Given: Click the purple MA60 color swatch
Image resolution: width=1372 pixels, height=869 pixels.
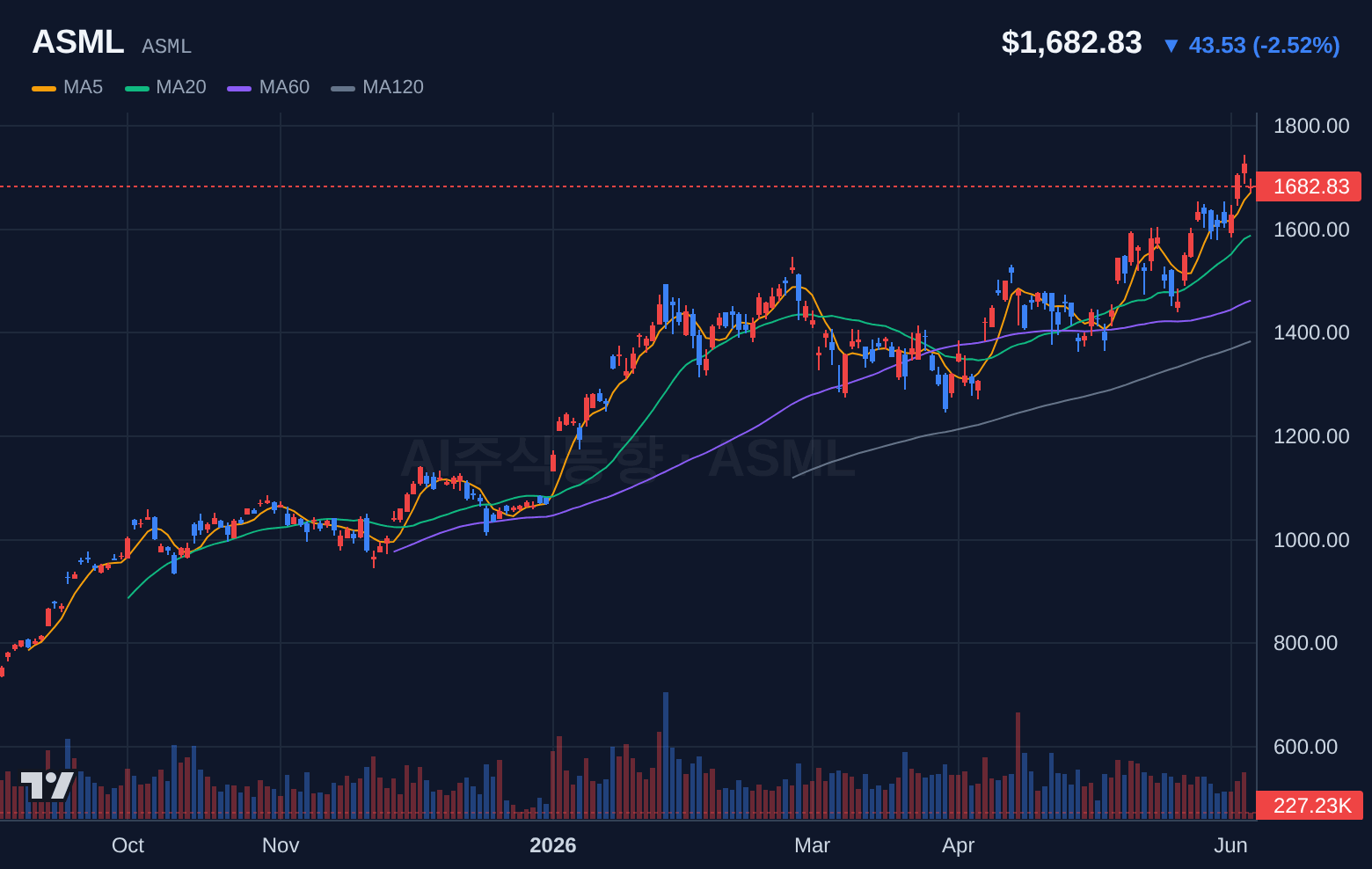Looking at the screenshot, I should pos(239,88).
